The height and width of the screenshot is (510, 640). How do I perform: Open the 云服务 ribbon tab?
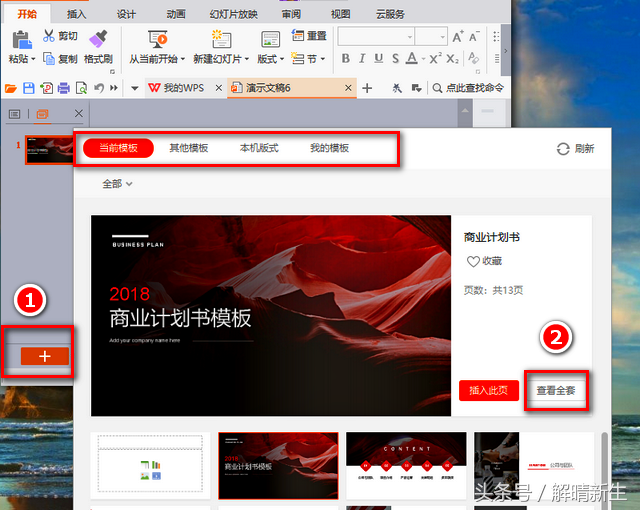point(390,14)
